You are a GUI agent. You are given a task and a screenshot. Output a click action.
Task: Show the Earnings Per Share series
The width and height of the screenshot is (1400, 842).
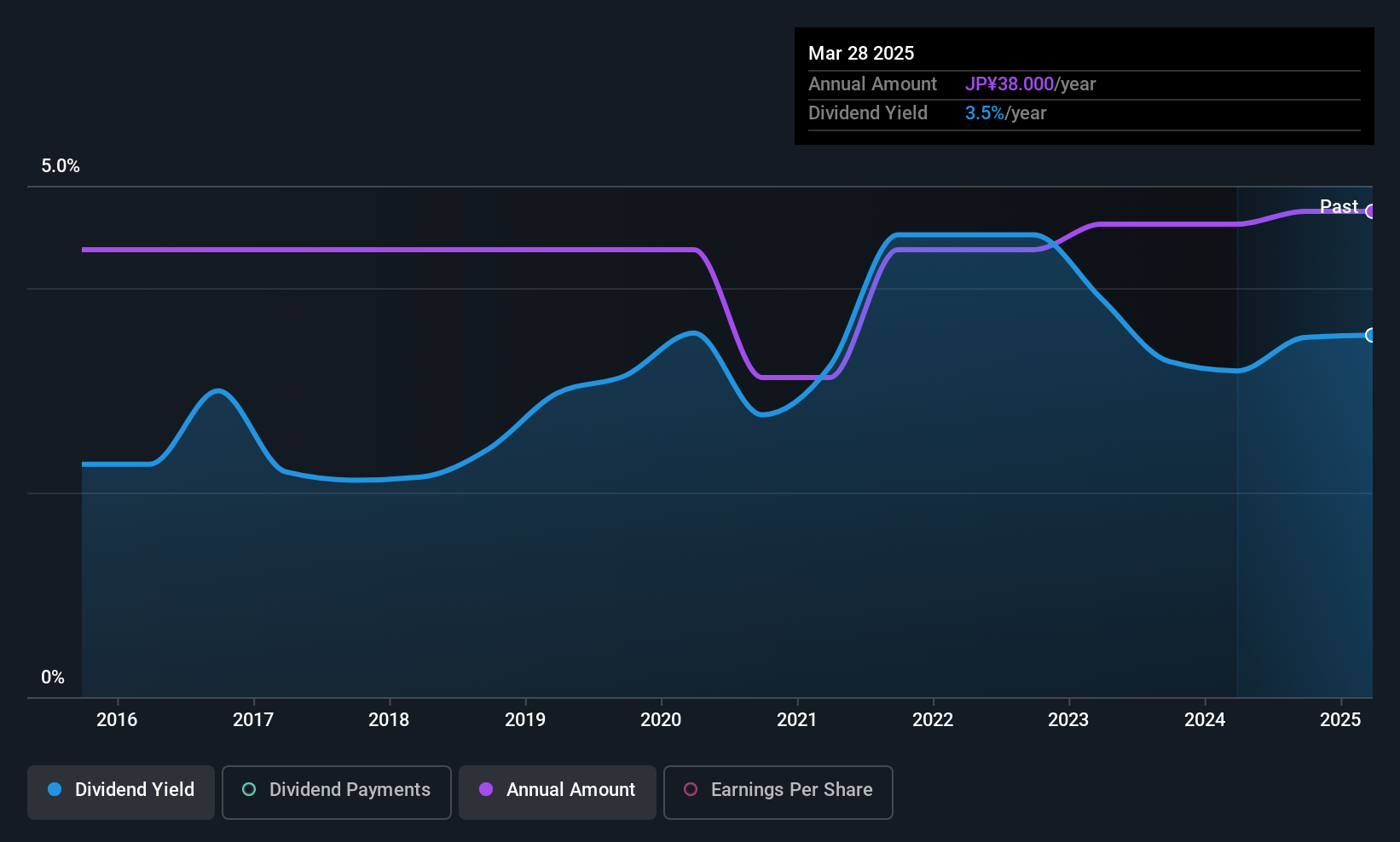[778, 792]
